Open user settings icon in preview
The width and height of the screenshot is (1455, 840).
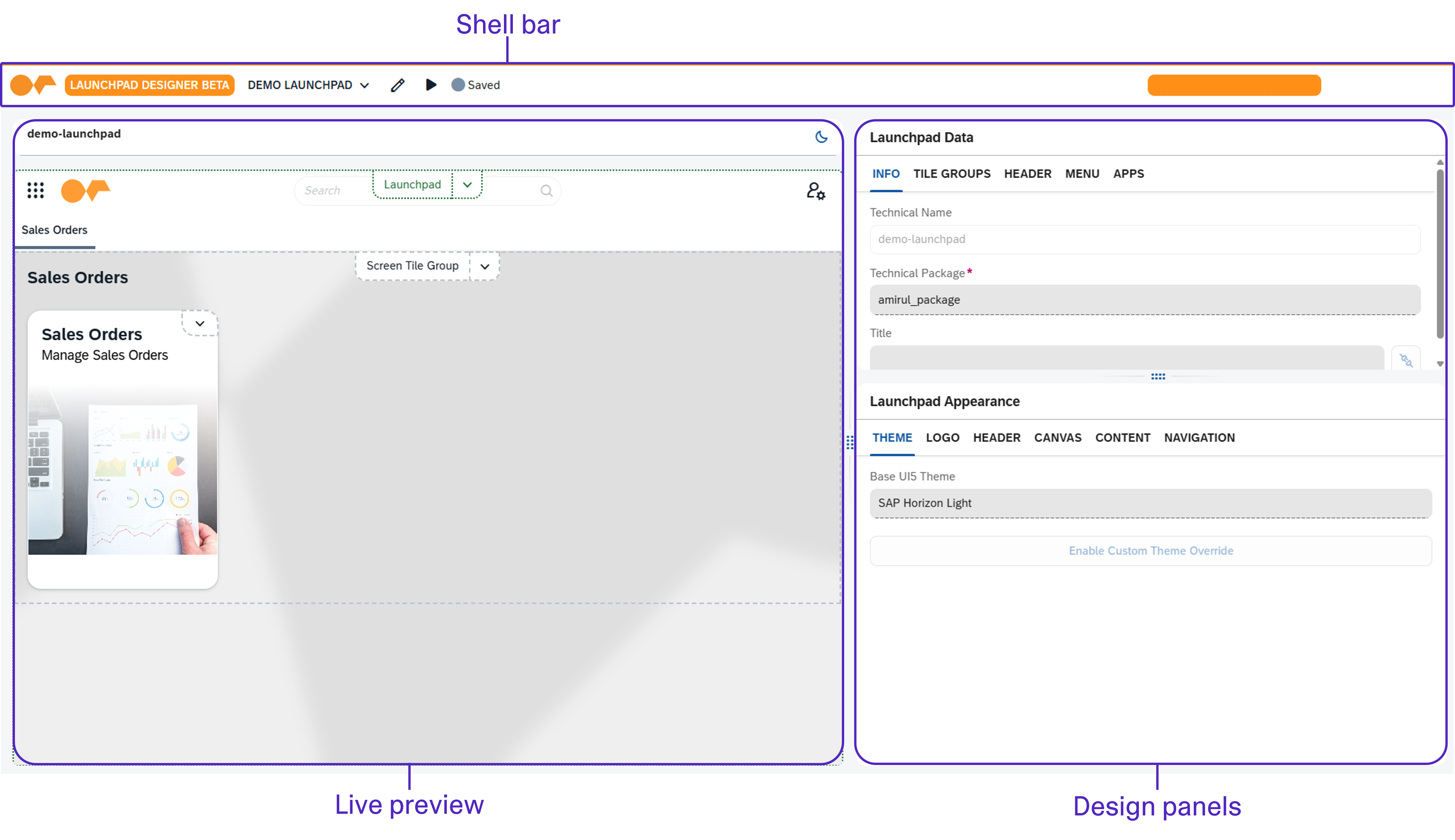pyautogui.click(x=816, y=191)
